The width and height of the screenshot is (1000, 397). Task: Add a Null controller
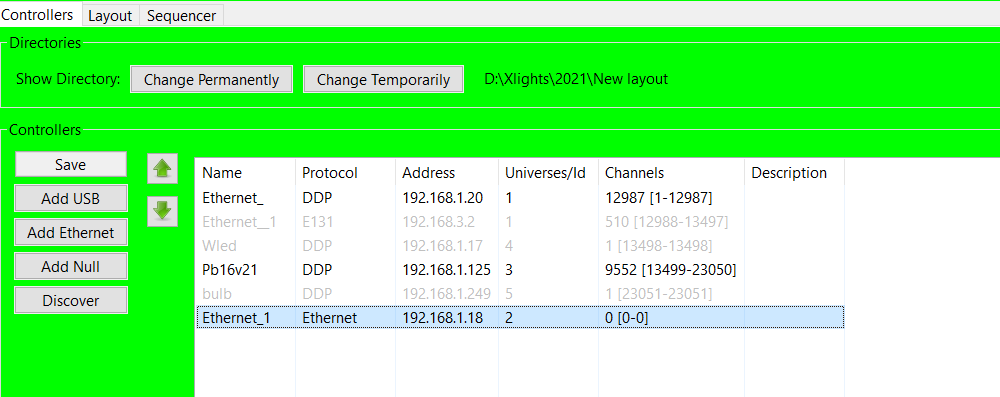pyautogui.click(x=71, y=267)
